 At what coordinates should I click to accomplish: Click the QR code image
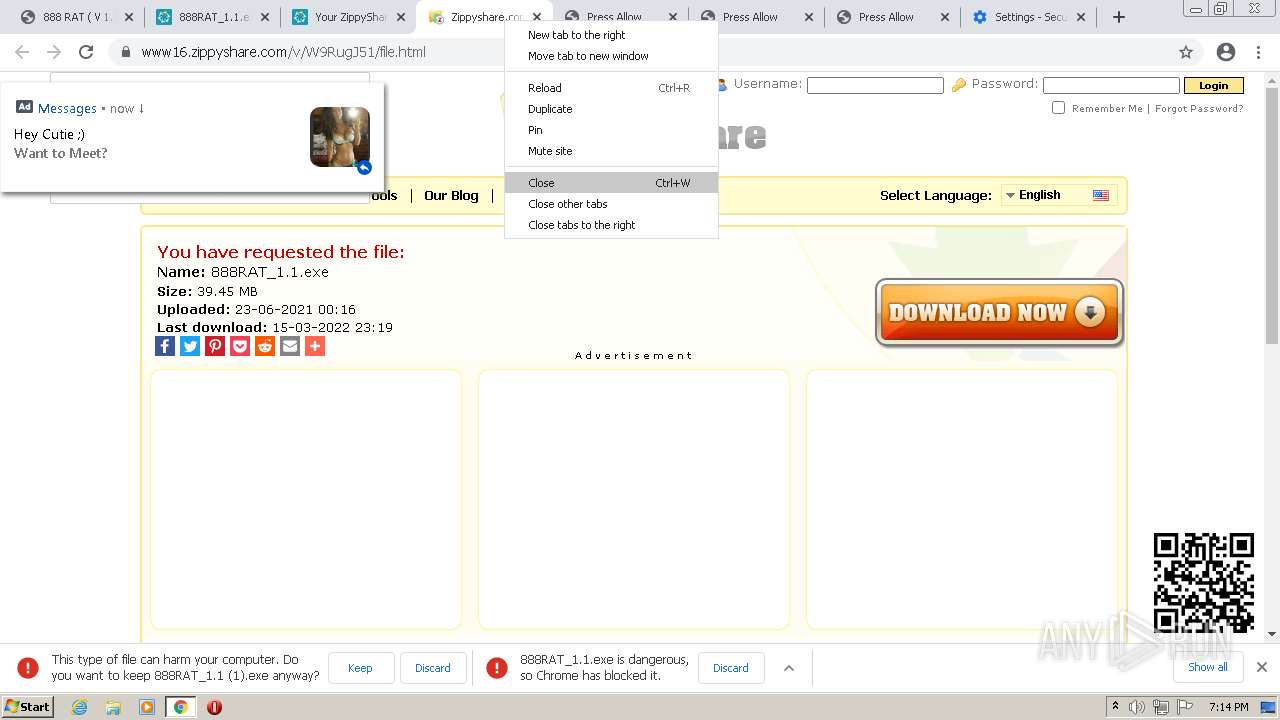pos(1204,583)
